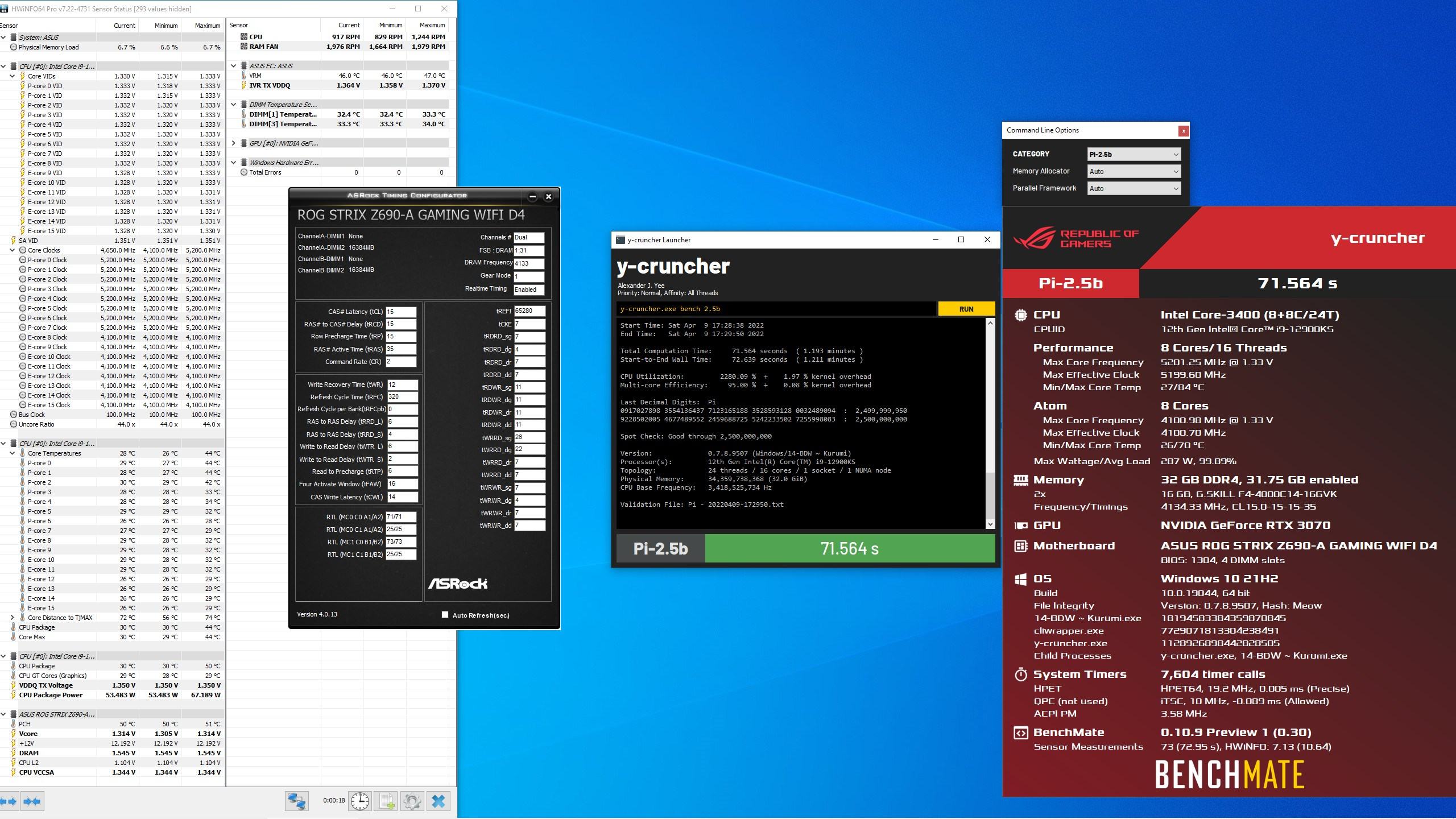The height and width of the screenshot is (819, 1456).
Task: Click the Windows OS icon in BenchMate panel
Action: 1021,579
